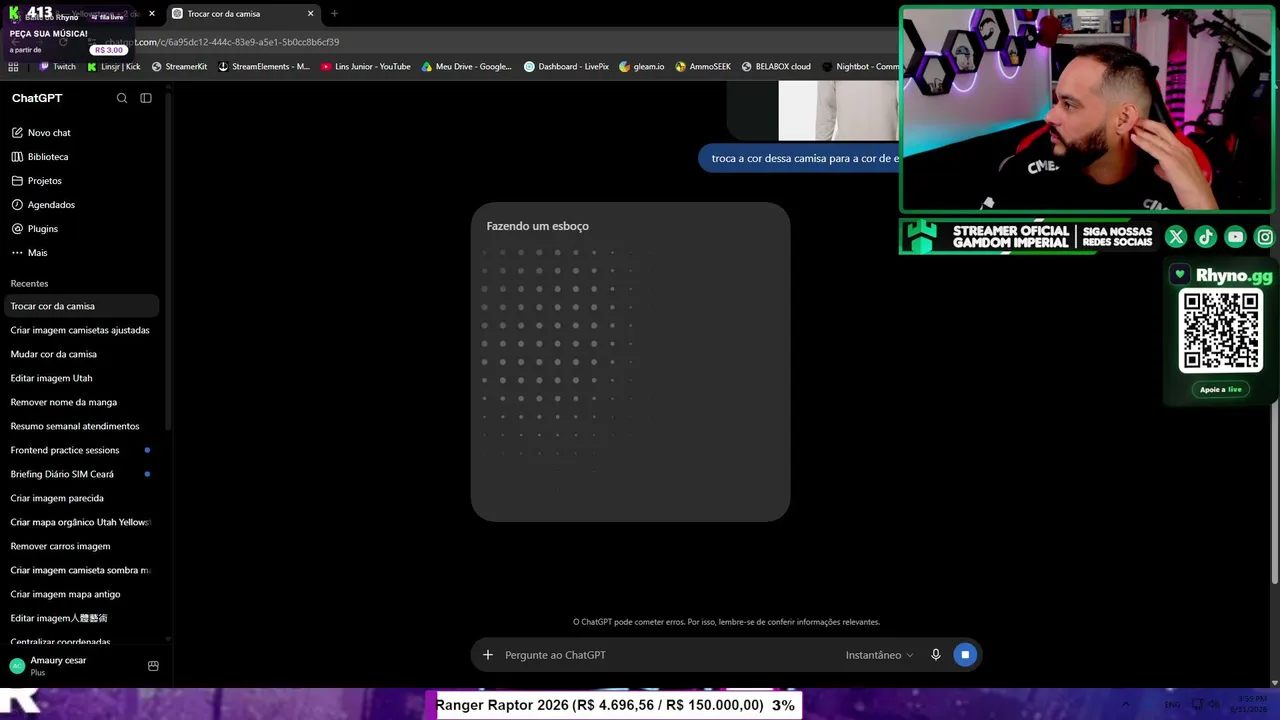Collapse the ChatGPT sidebar with the panel icon
Image resolution: width=1280 pixels, height=720 pixels.
pyautogui.click(x=146, y=98)
